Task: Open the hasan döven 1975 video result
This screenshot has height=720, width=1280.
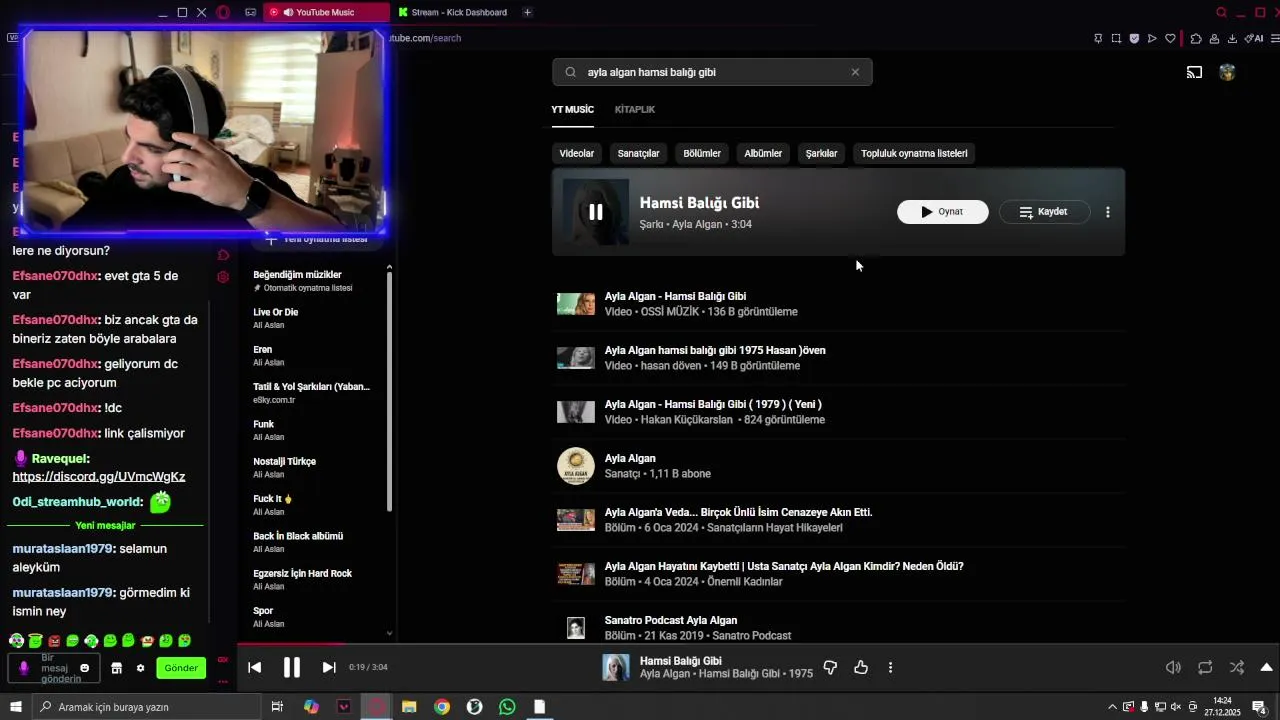Action: coord(838,358)
